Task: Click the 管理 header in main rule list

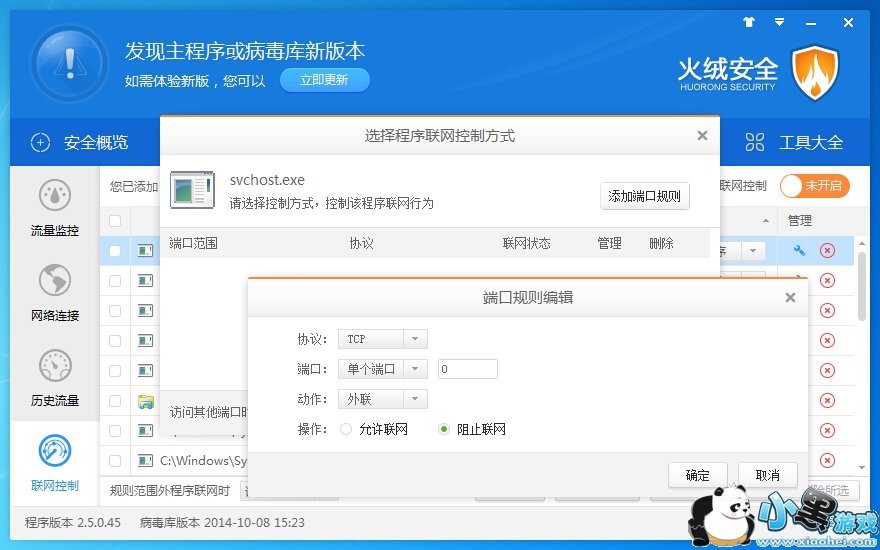Action: [x=800, y=221]
